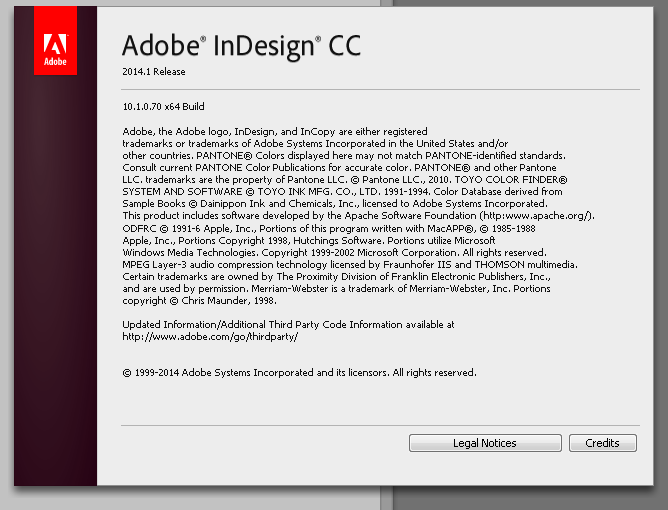Click the Merriam-Webster trademark sentence

pyautogui.click(x=381, y=289)
